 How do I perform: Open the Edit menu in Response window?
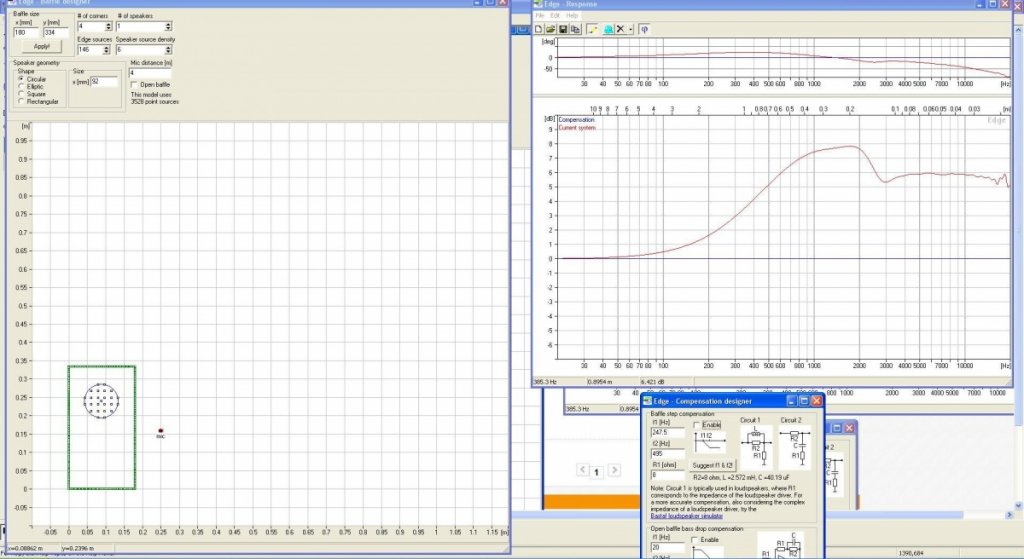[555, 16]
